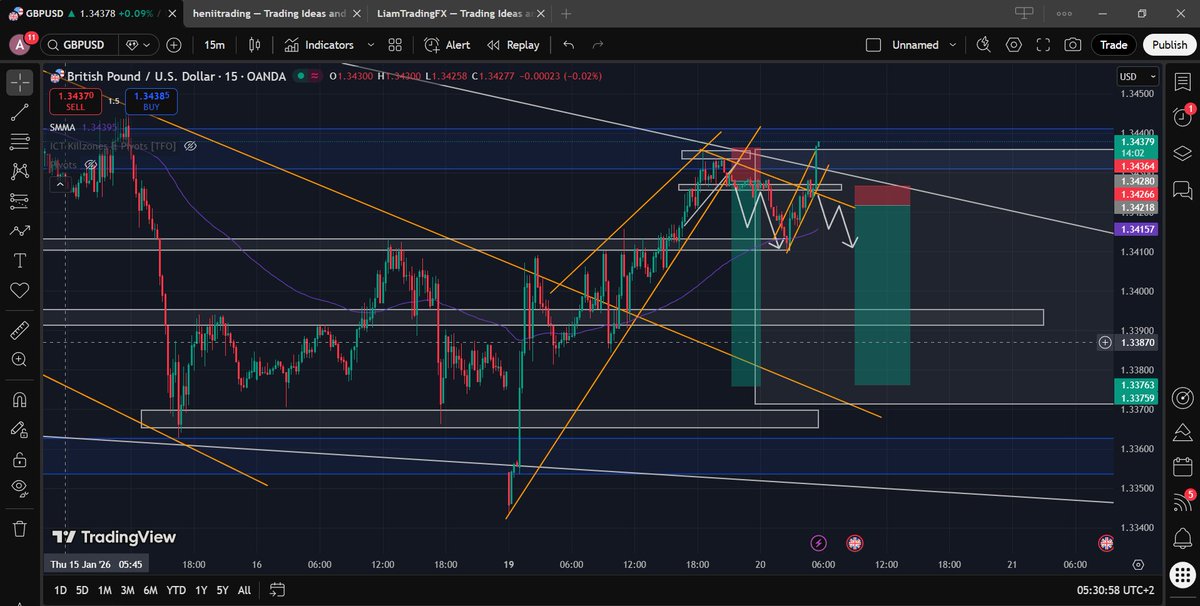Image resolution: width=1200 pixels, height=606 pixels.
Task: Click the Alert button
Action: pyautogui.click(x=447, y=45)
